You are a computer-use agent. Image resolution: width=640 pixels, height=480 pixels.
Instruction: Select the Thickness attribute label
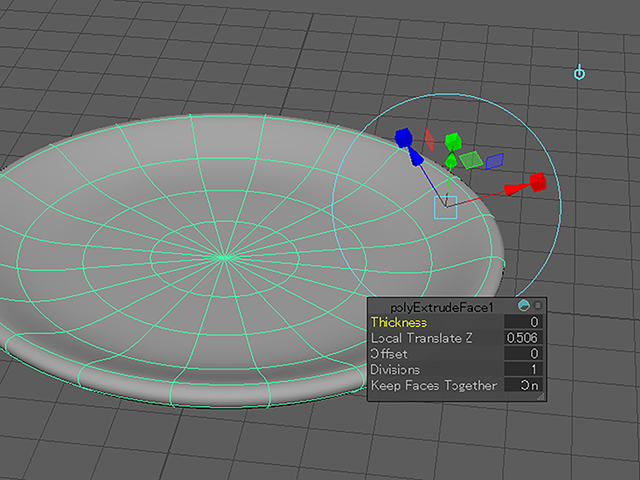coord(399,322)
